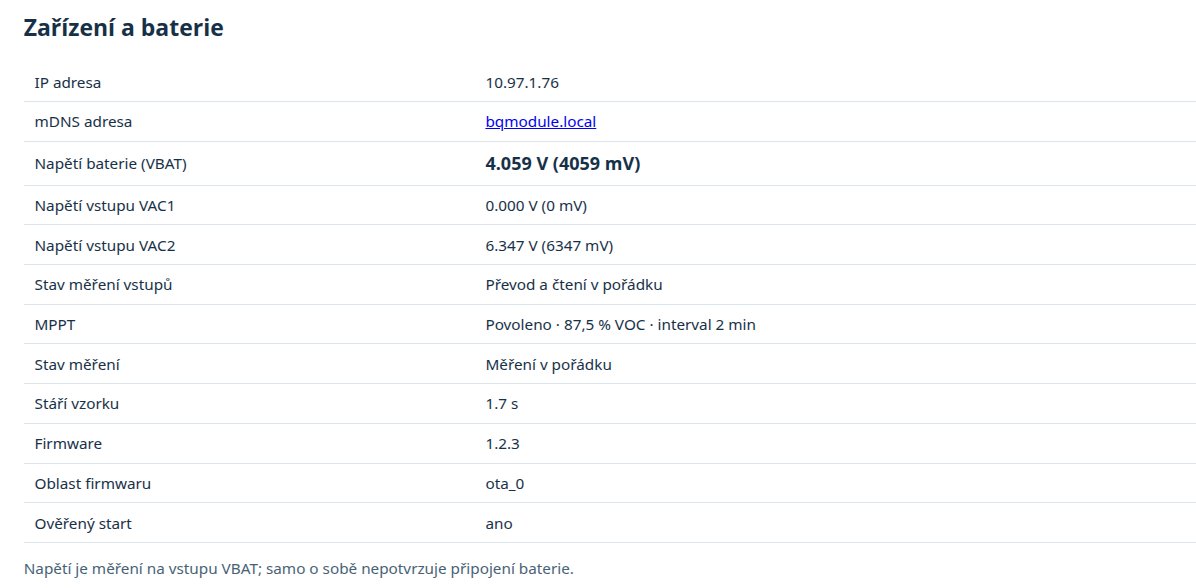This screenshot has height=588, width=1196.
Task: Click the 'Stáří vzorku' label
Action: coord(76,404)
